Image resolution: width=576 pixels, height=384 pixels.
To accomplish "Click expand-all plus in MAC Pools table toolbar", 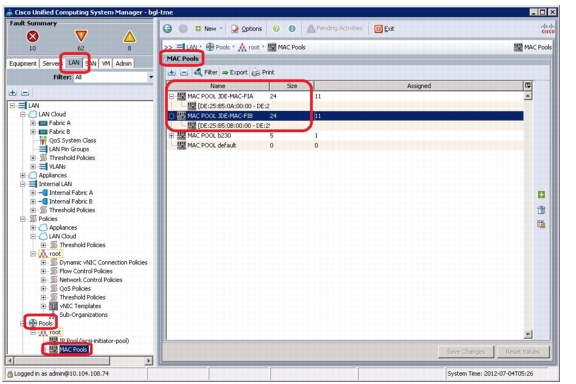I will [172, 72].
